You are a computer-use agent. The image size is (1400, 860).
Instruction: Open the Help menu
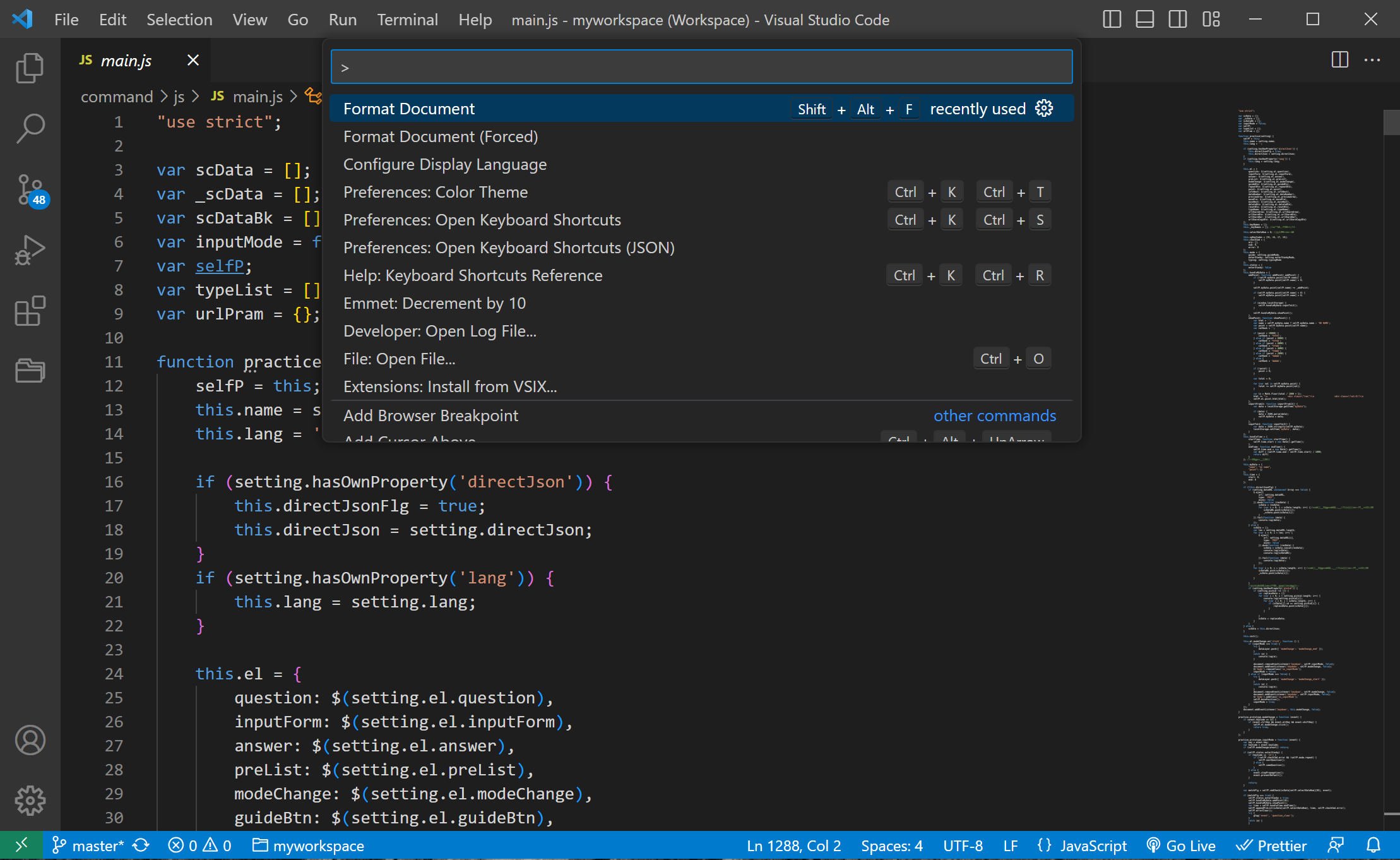(x=475, y=20)
